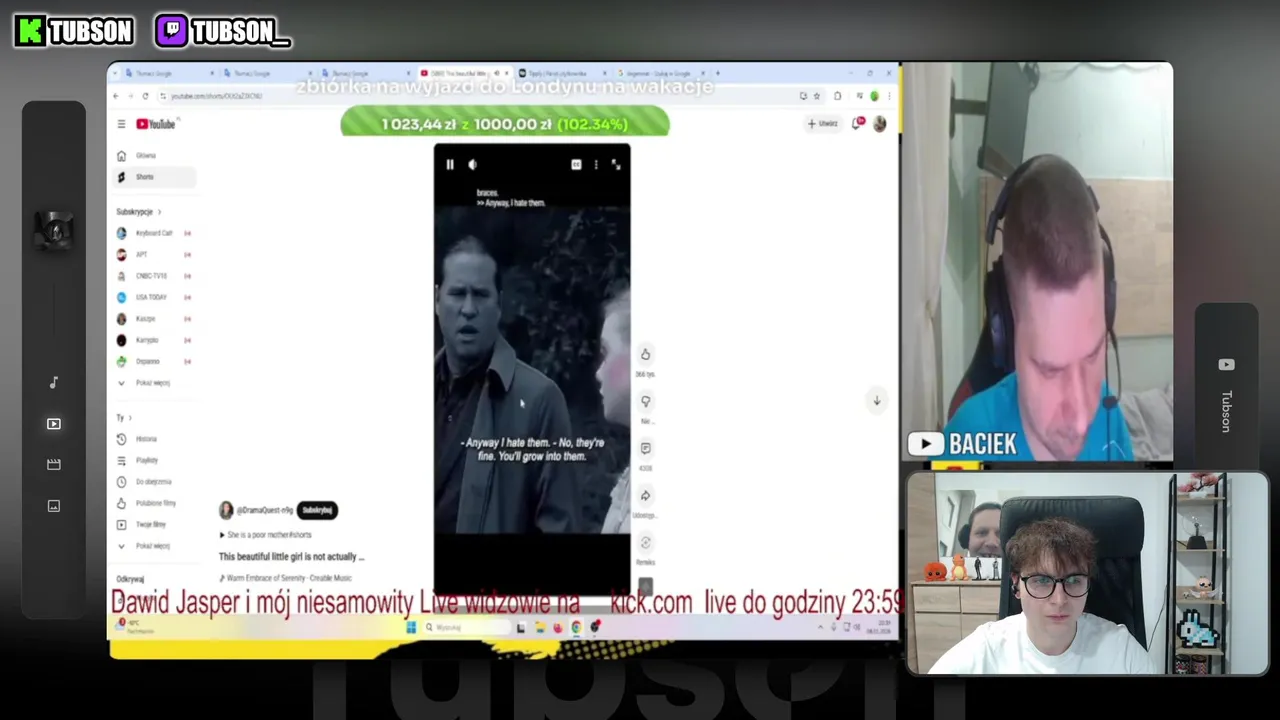Image resolution: width=1280 pixels, height=720 pixels.
Task: Open the Chrome three-dot menu
Action: [890, 96]
